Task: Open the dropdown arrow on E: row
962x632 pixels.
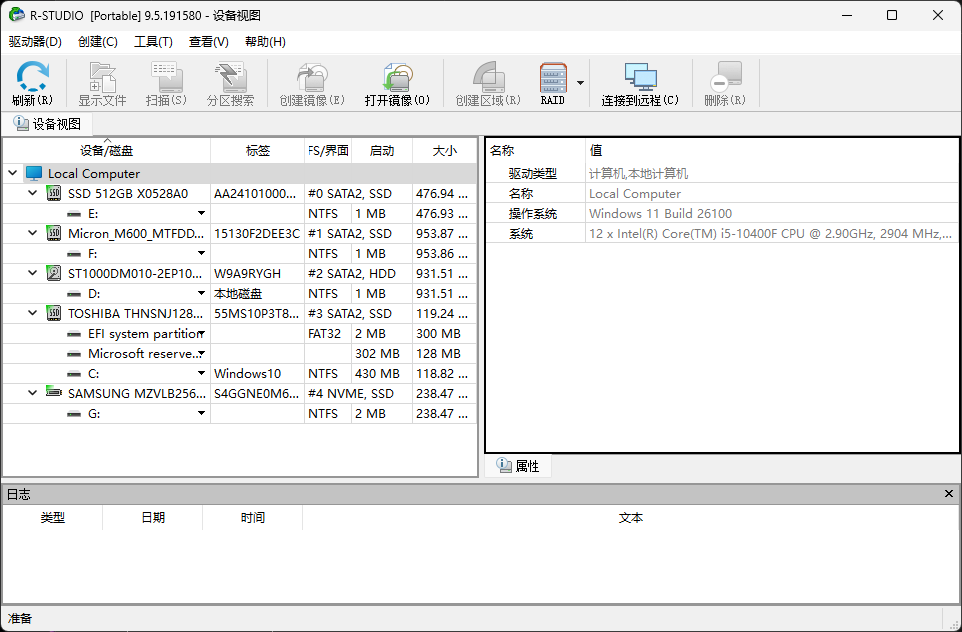Action: pyautogui.click(x=201, y=214)
